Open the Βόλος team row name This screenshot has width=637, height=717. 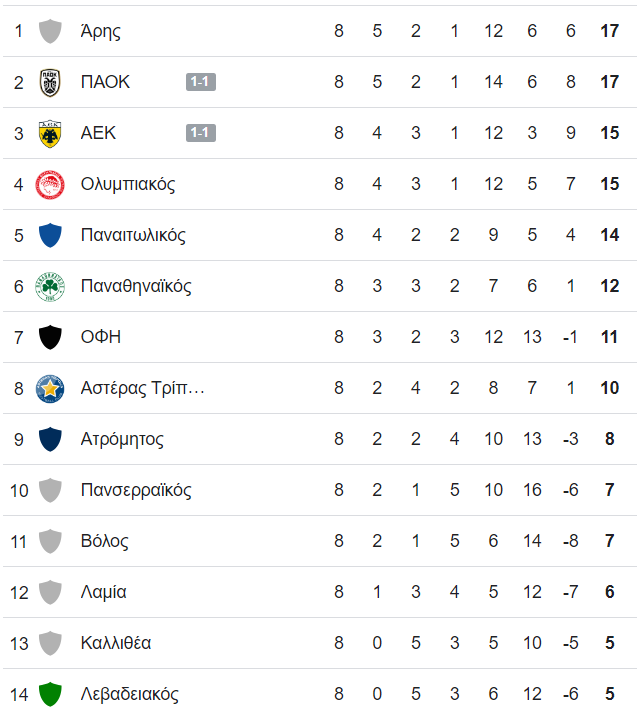(x=104, y=541)
